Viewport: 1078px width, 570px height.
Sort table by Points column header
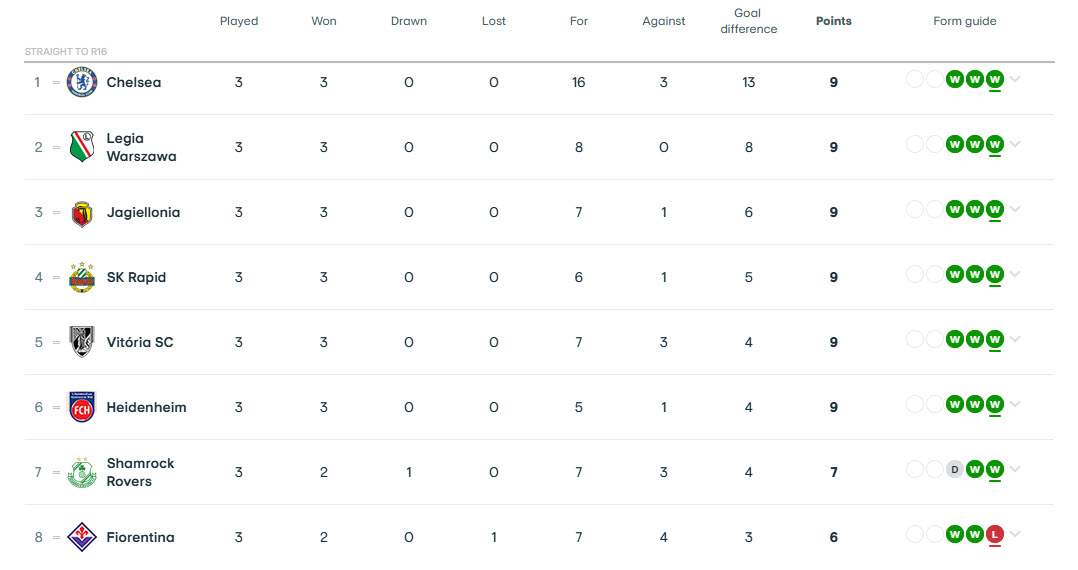coord(833,21)
